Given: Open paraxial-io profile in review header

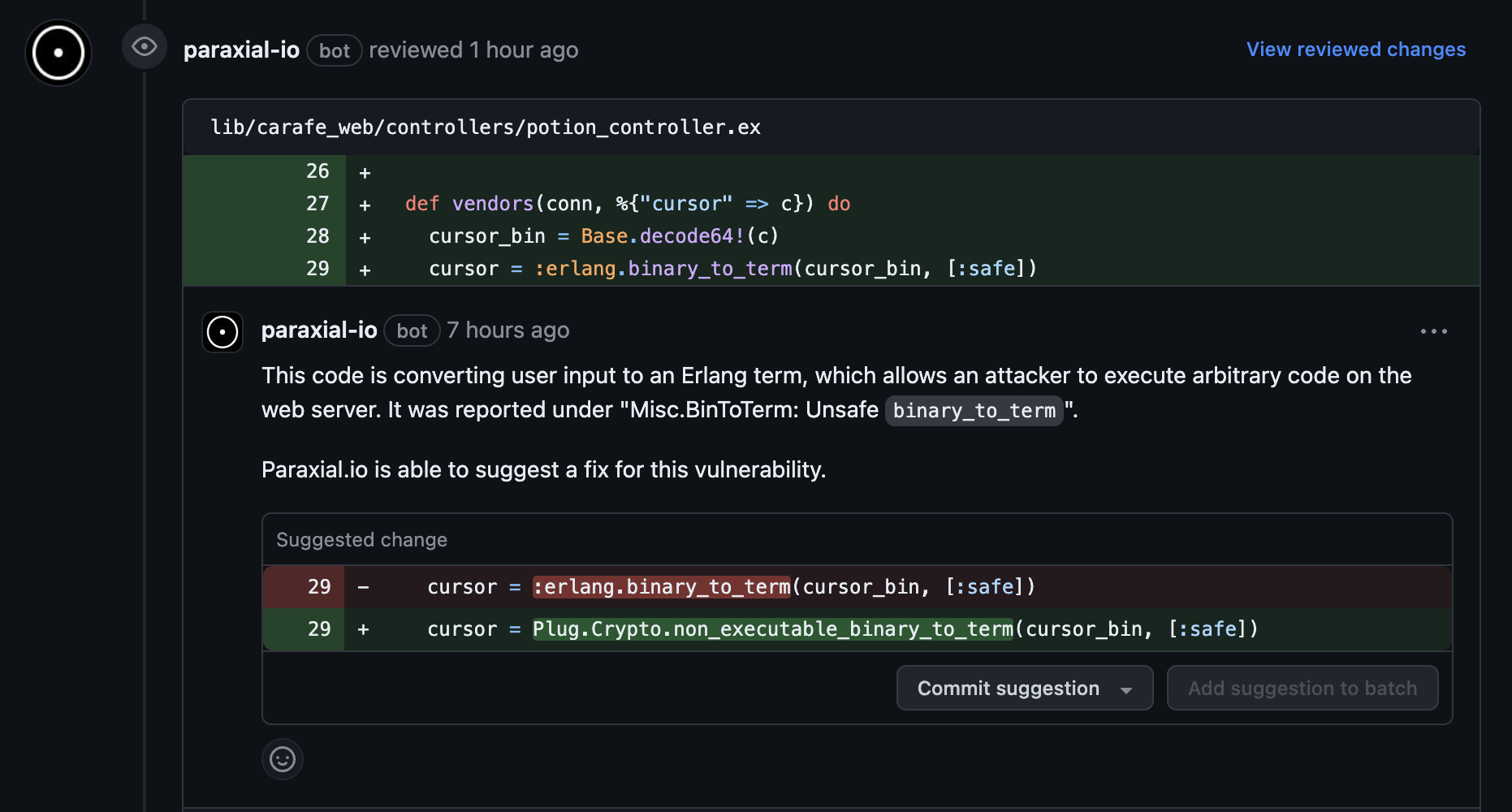Looking at the screenshot, I should click(x=241, y=50).
